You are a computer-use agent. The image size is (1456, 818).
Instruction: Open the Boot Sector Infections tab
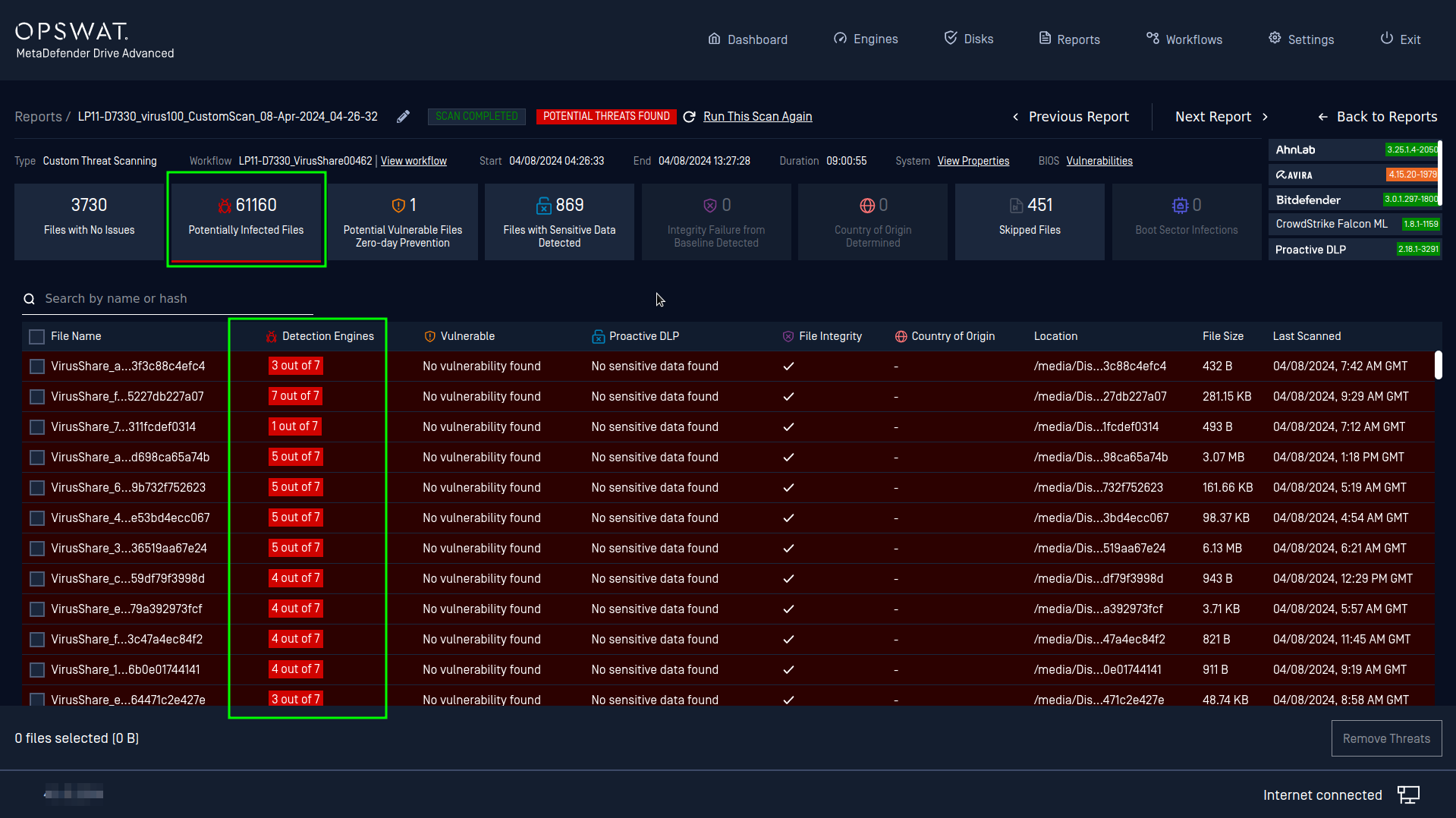1187,222
